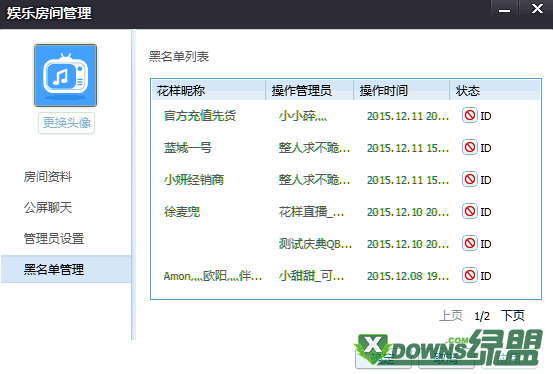Screen dimensions: 553x374
Task: Click the ban icon in 测试庆典QB row
Action: (470, 243)
